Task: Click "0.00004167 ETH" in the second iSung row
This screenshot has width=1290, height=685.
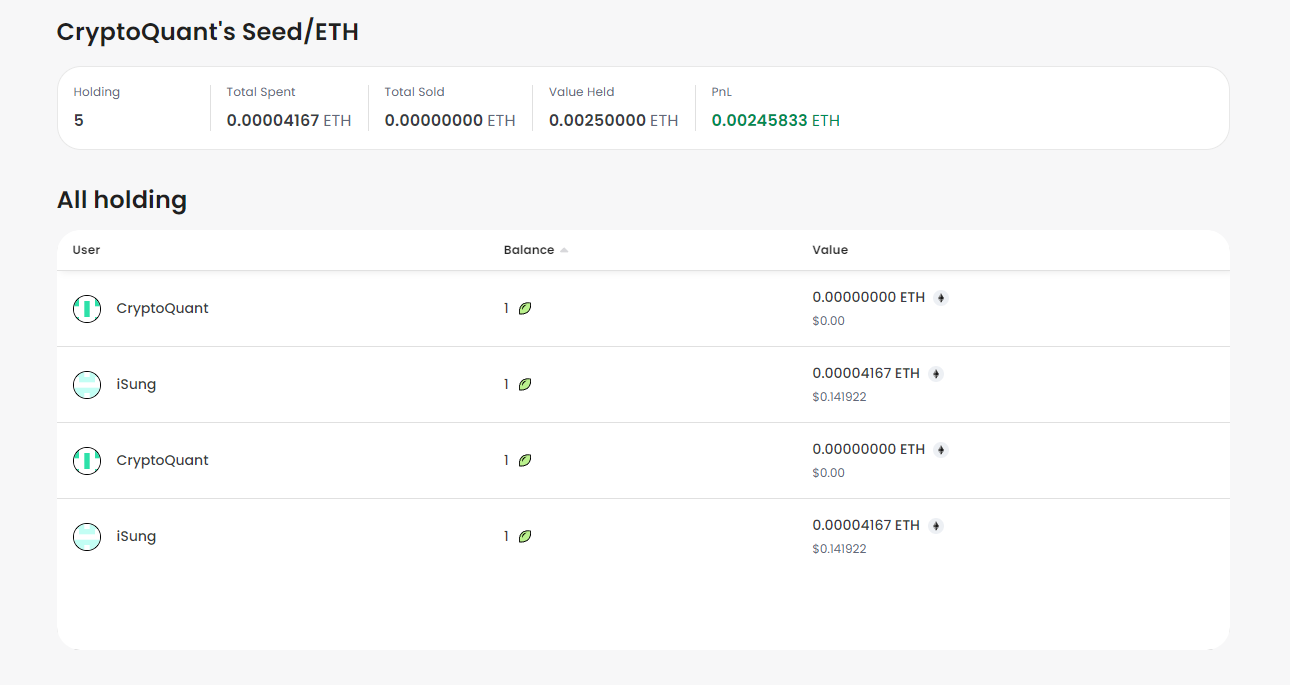Action: click(866, 525)
